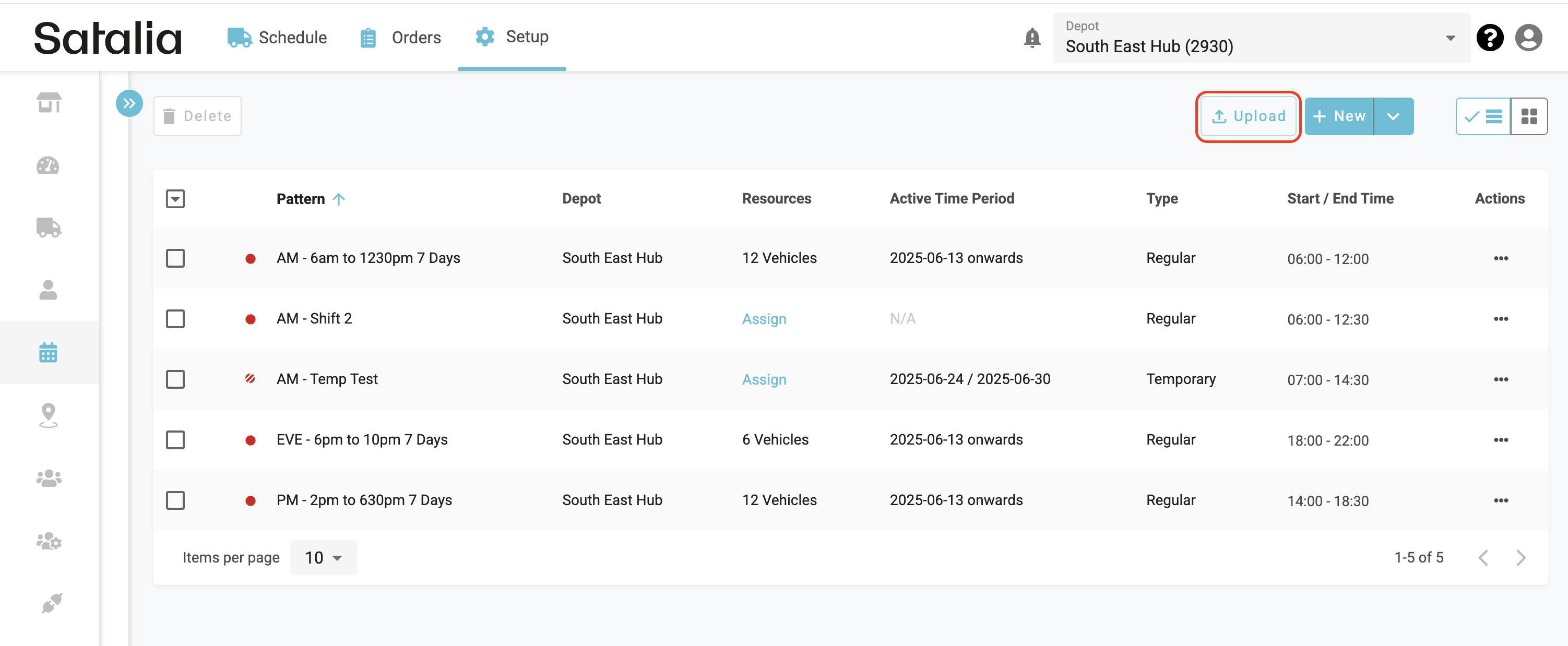Viewport: 1568px width, 646px height.
Task: Switch to grid card view icon
Action: tap(1529, 116)
